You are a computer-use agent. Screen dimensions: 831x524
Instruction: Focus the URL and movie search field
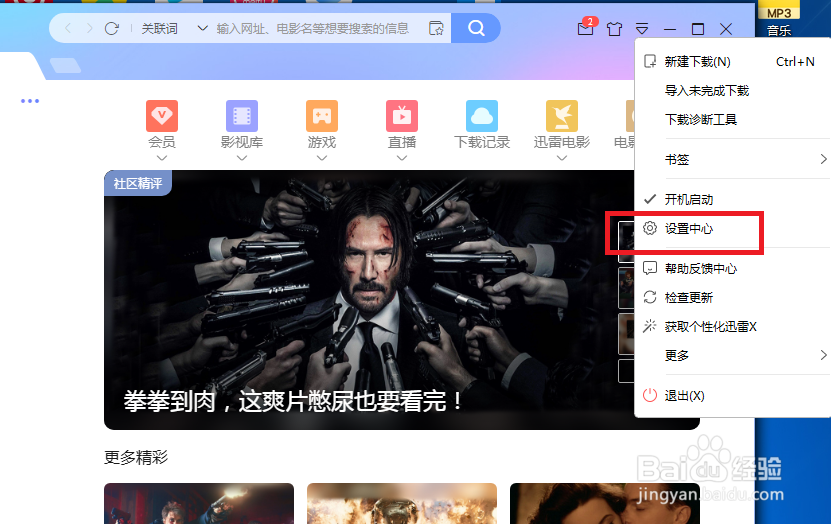click(313, 28)
